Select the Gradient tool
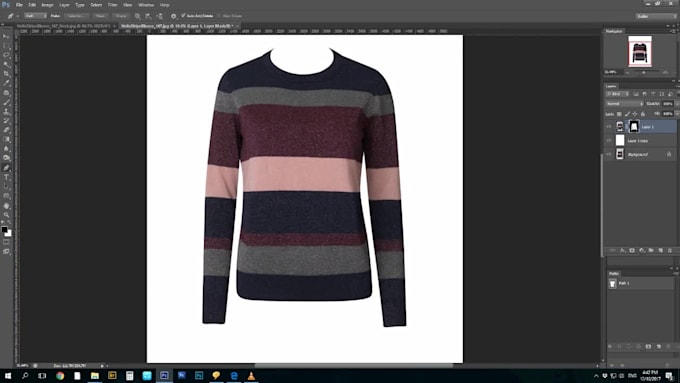Viewport: 680px width, 383px height. click(x=6, y=139)
